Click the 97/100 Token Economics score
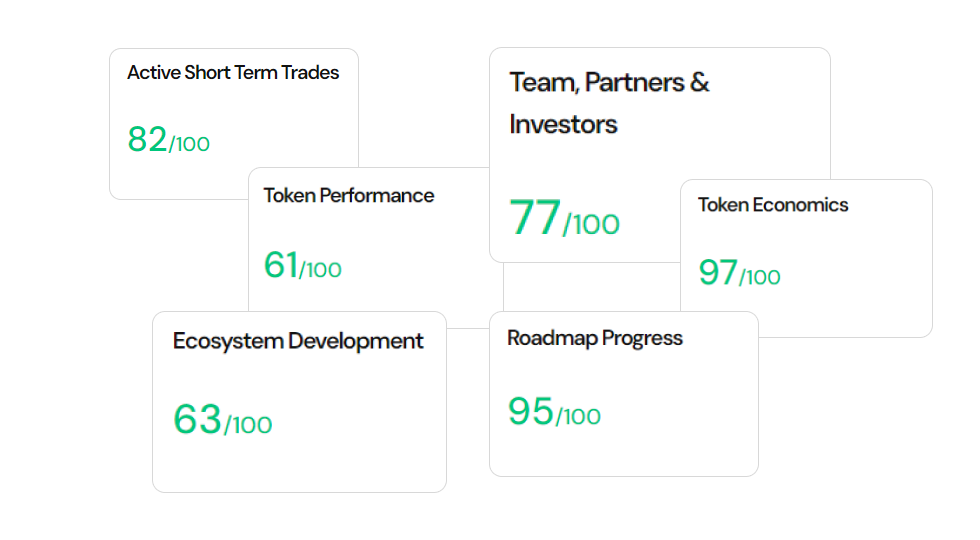 pos(739,272)
